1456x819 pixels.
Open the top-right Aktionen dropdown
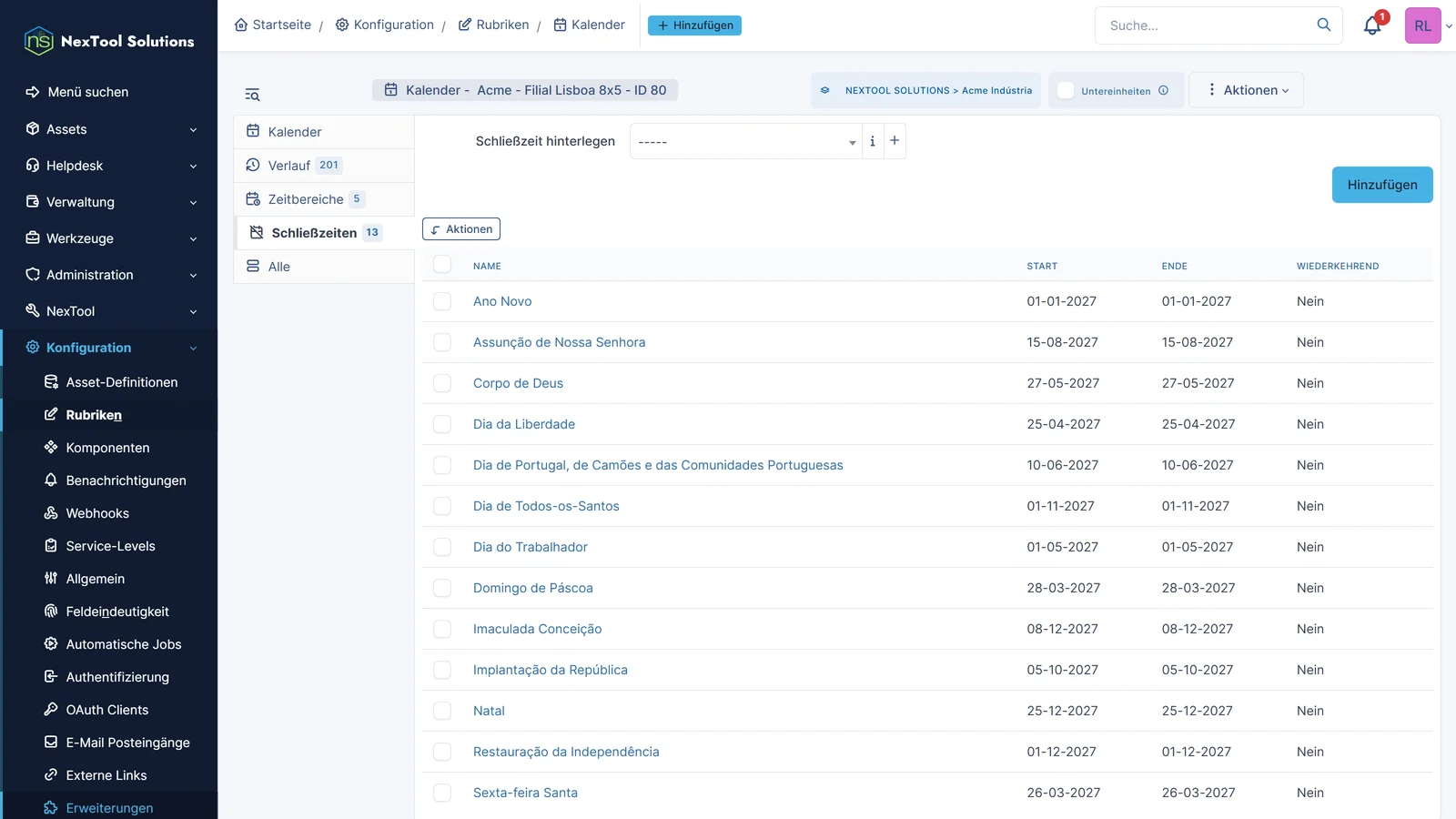pos(1247,90)
